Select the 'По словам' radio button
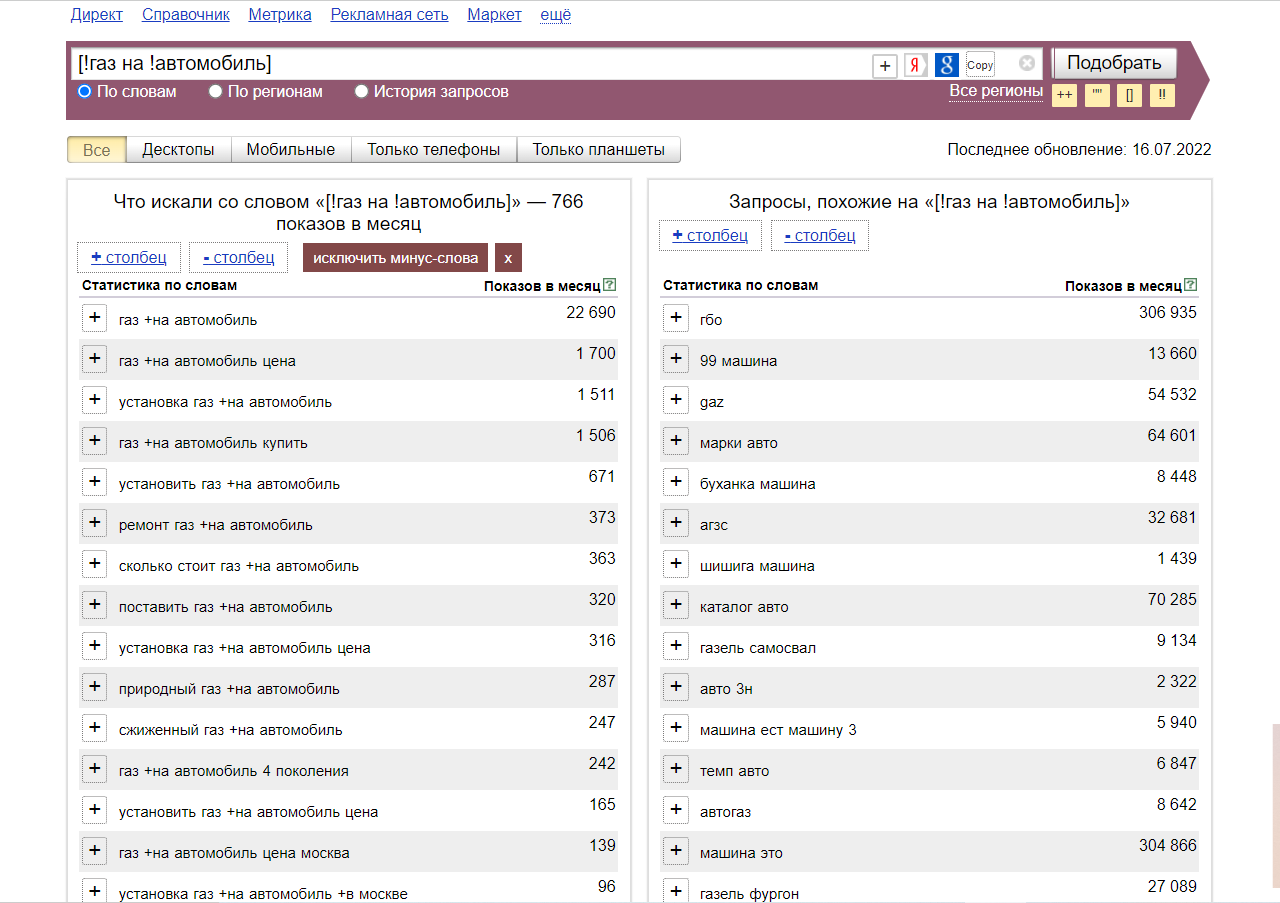This screenshot has height=903, width=1280. [x=85, y=91]
